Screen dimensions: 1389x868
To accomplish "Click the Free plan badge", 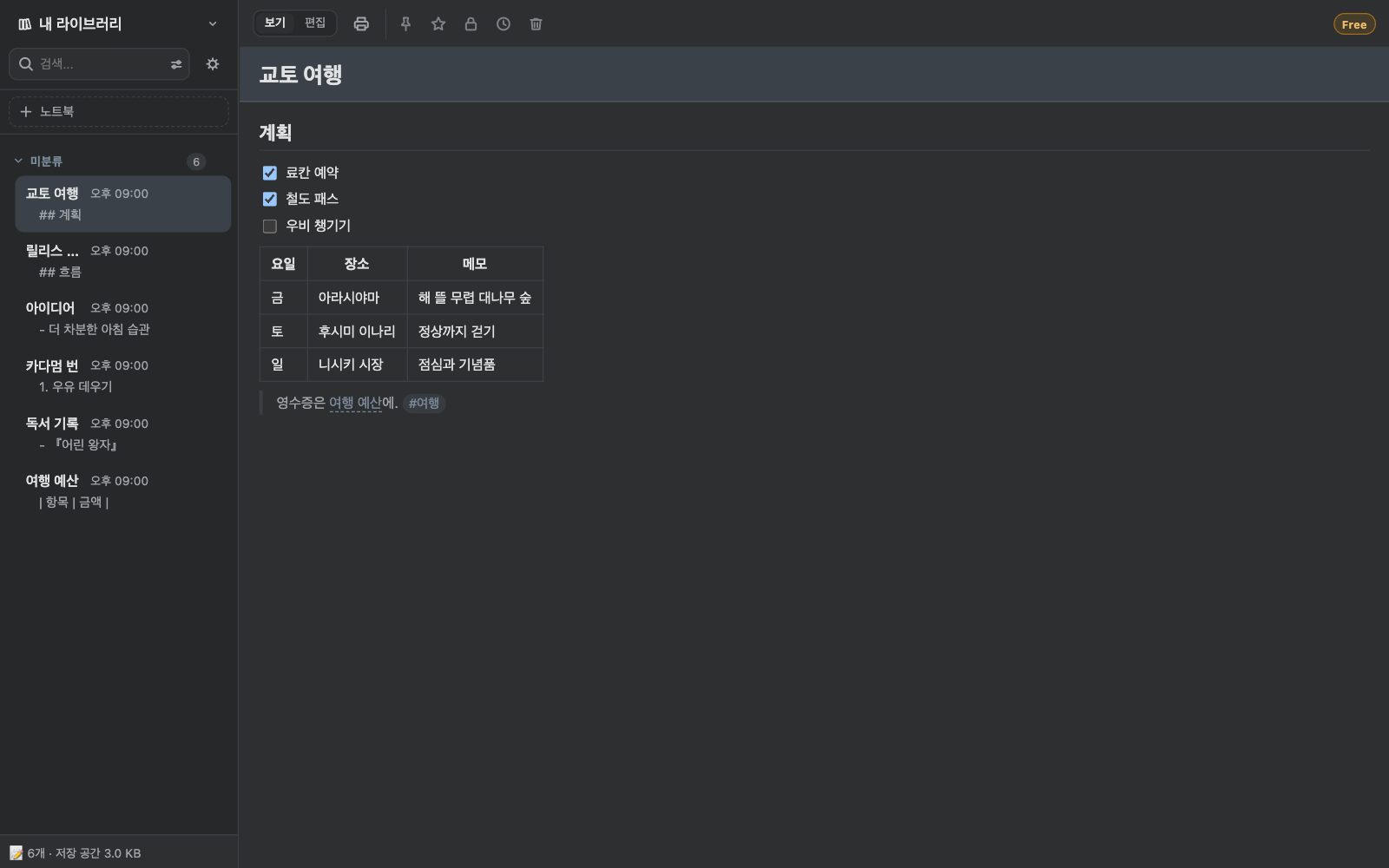I will click(x=1354, y=24).
